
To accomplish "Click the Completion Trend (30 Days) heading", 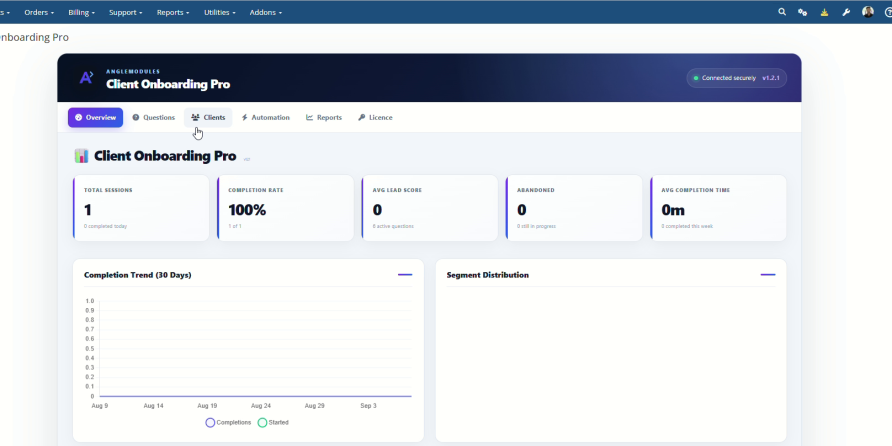I will [x=138, y=275].
